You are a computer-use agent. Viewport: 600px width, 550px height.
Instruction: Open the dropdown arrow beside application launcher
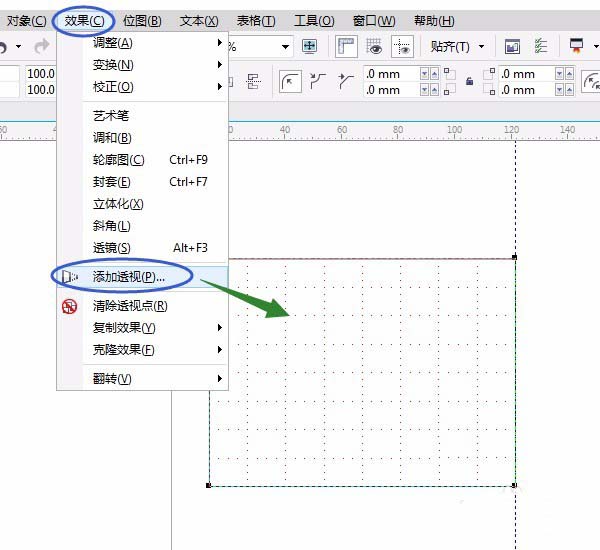pos(596,46)
